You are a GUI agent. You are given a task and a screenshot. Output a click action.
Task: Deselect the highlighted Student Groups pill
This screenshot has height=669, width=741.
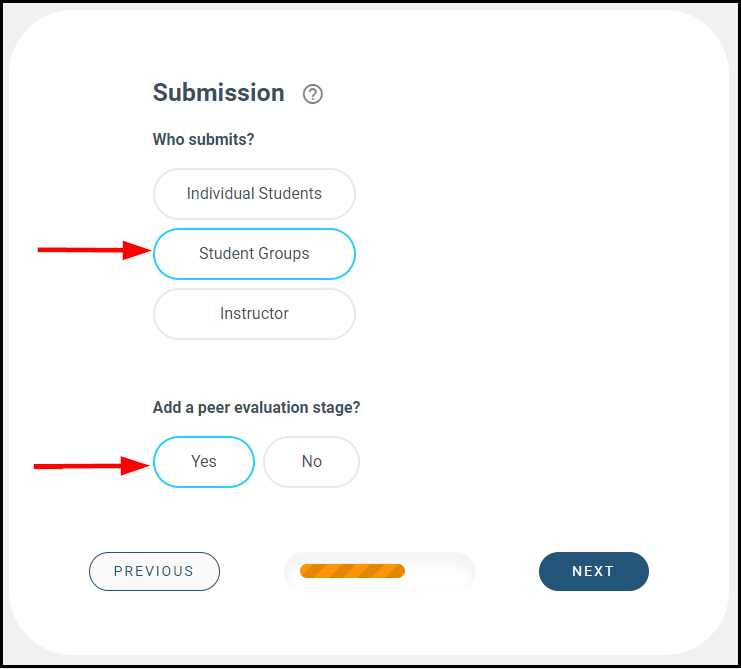point(254,254)
